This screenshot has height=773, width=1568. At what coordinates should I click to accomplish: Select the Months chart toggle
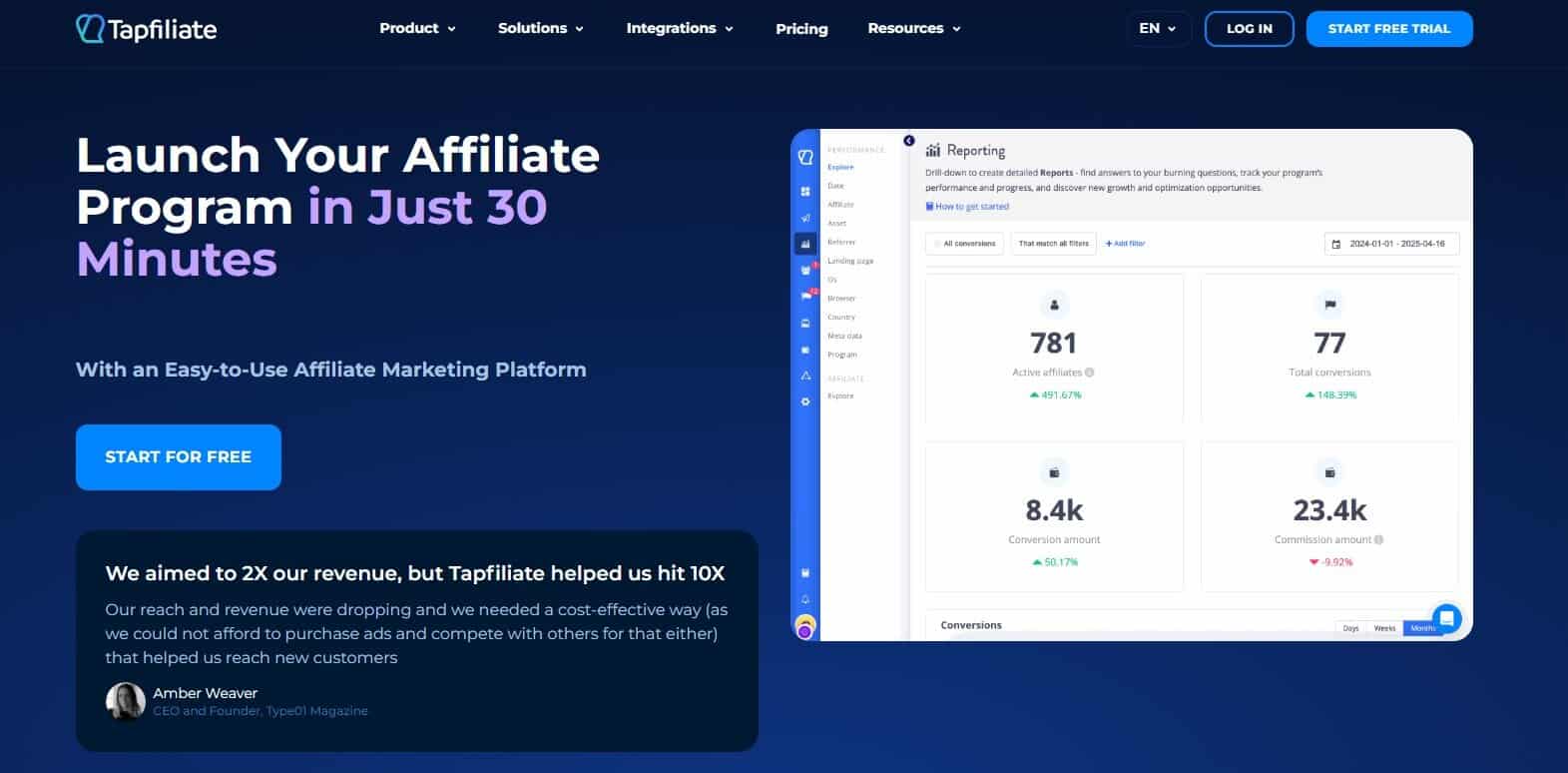[x=1422, y=628]
